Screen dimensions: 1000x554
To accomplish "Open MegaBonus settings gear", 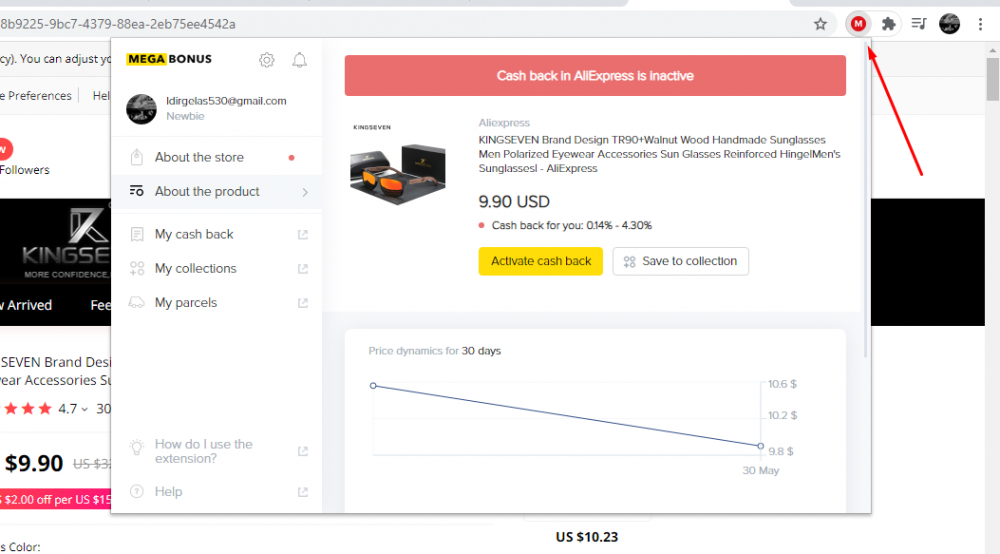I will (267, 60).
